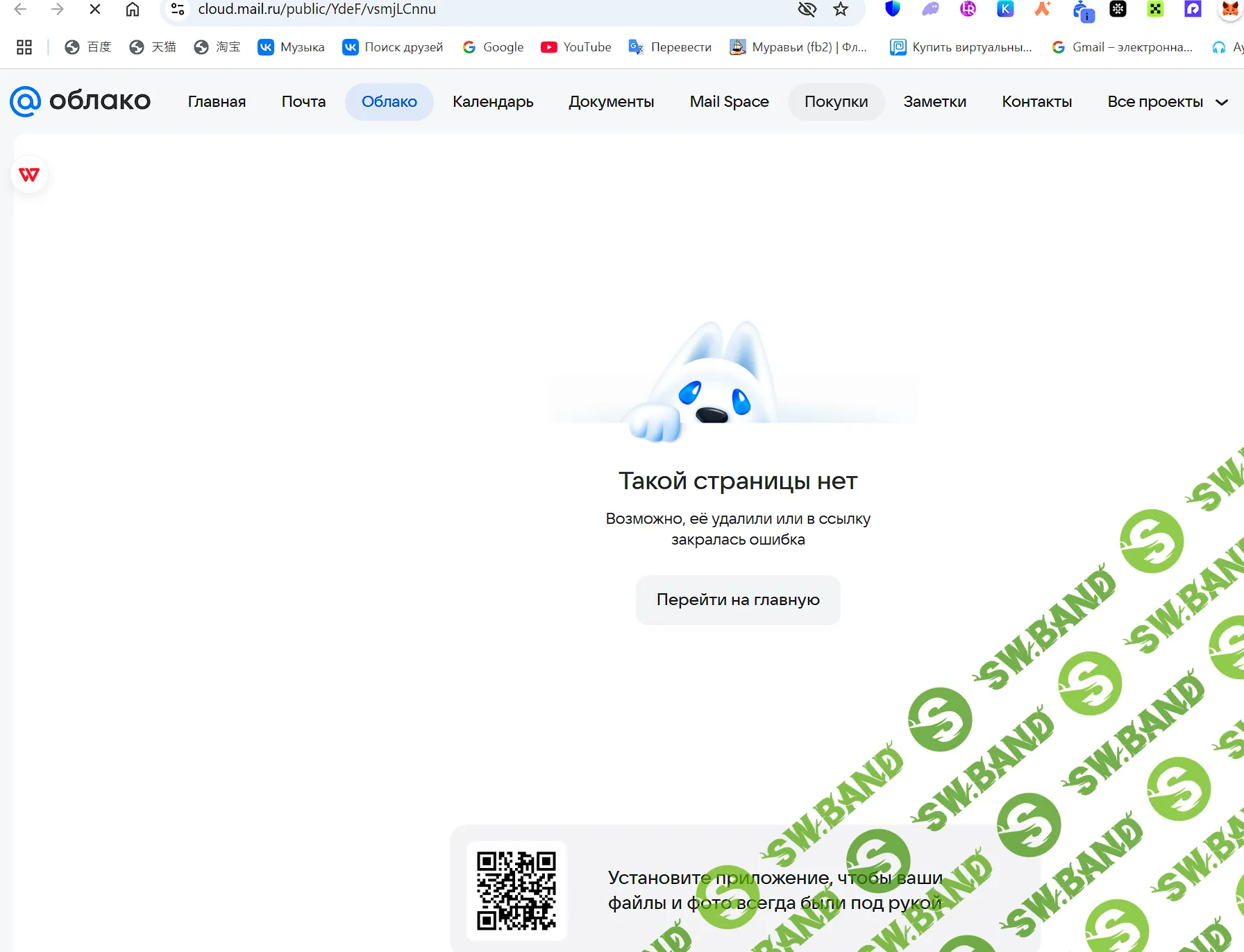Open the Почта tab

pos(303,102)
